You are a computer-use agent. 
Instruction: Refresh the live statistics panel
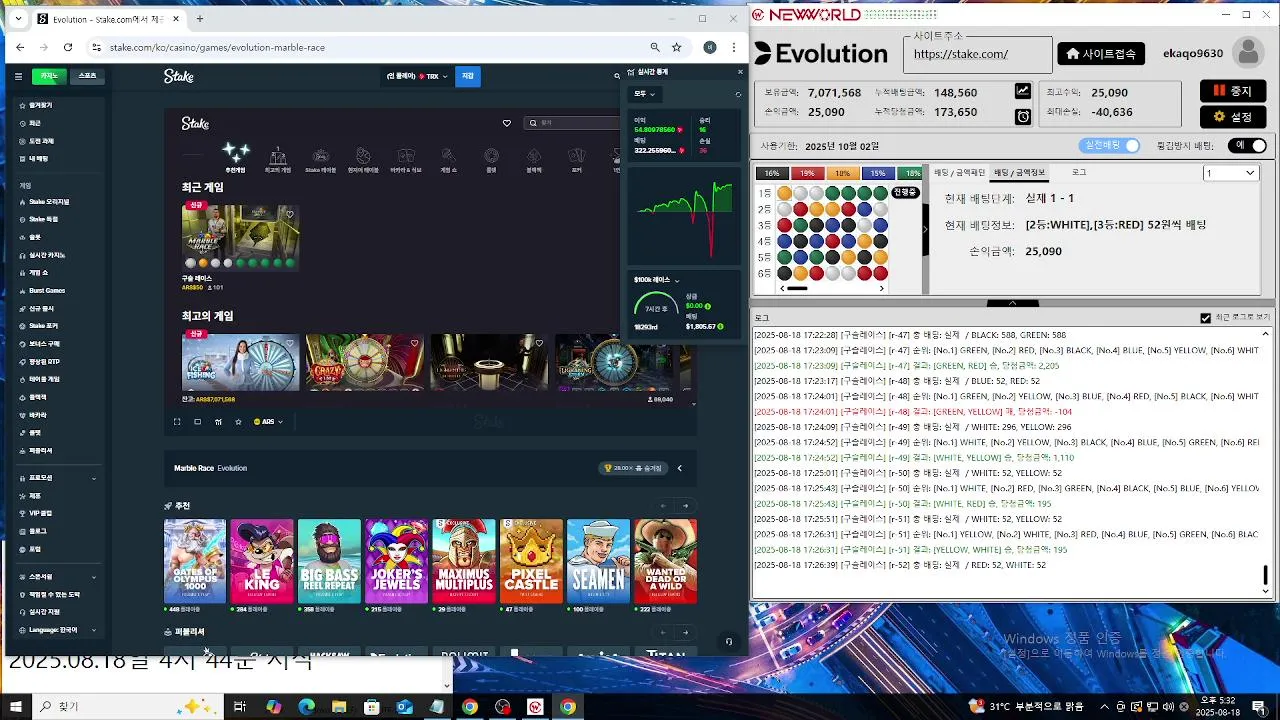point(738,94)
